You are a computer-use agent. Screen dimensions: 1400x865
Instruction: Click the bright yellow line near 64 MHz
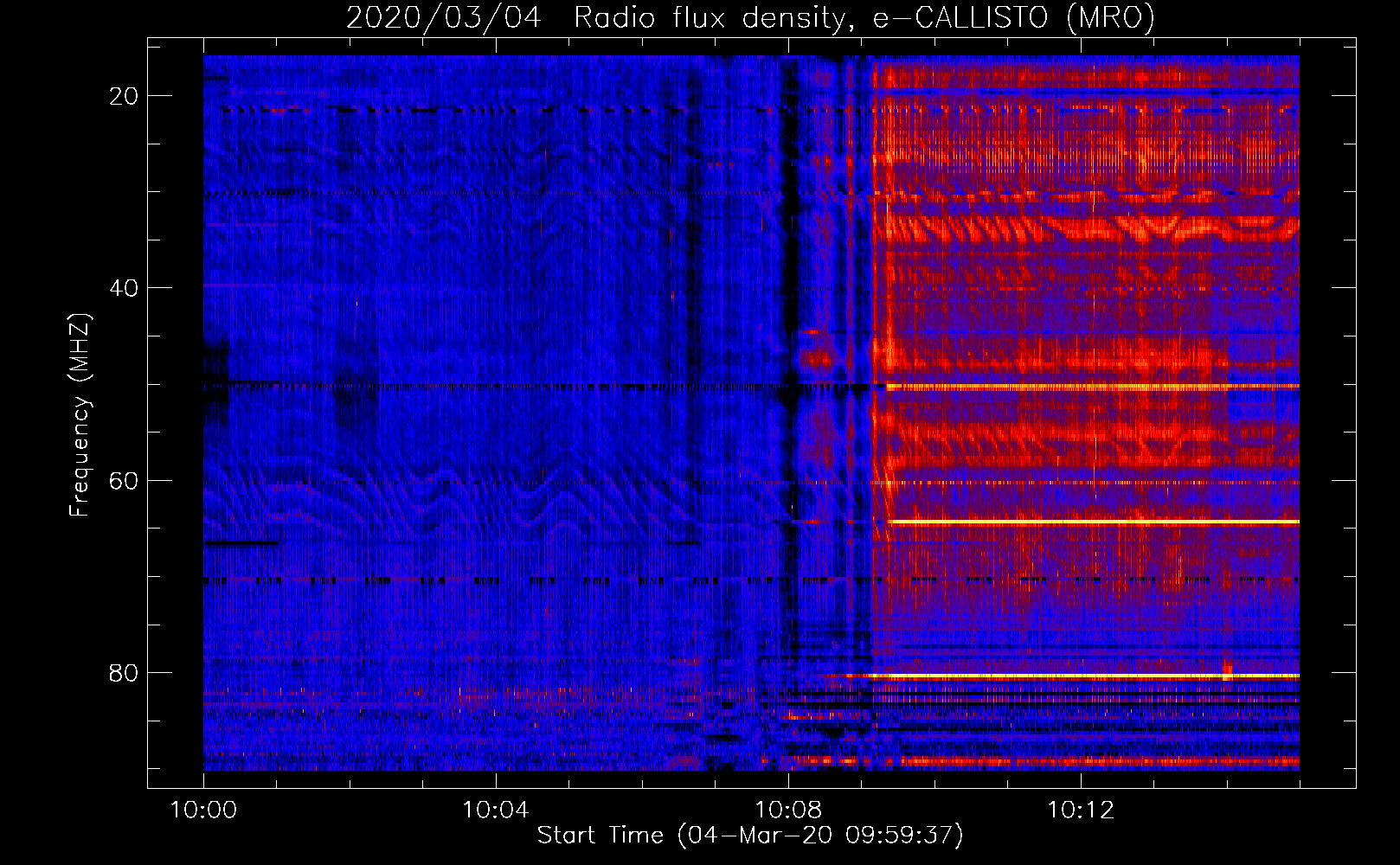1095,522
